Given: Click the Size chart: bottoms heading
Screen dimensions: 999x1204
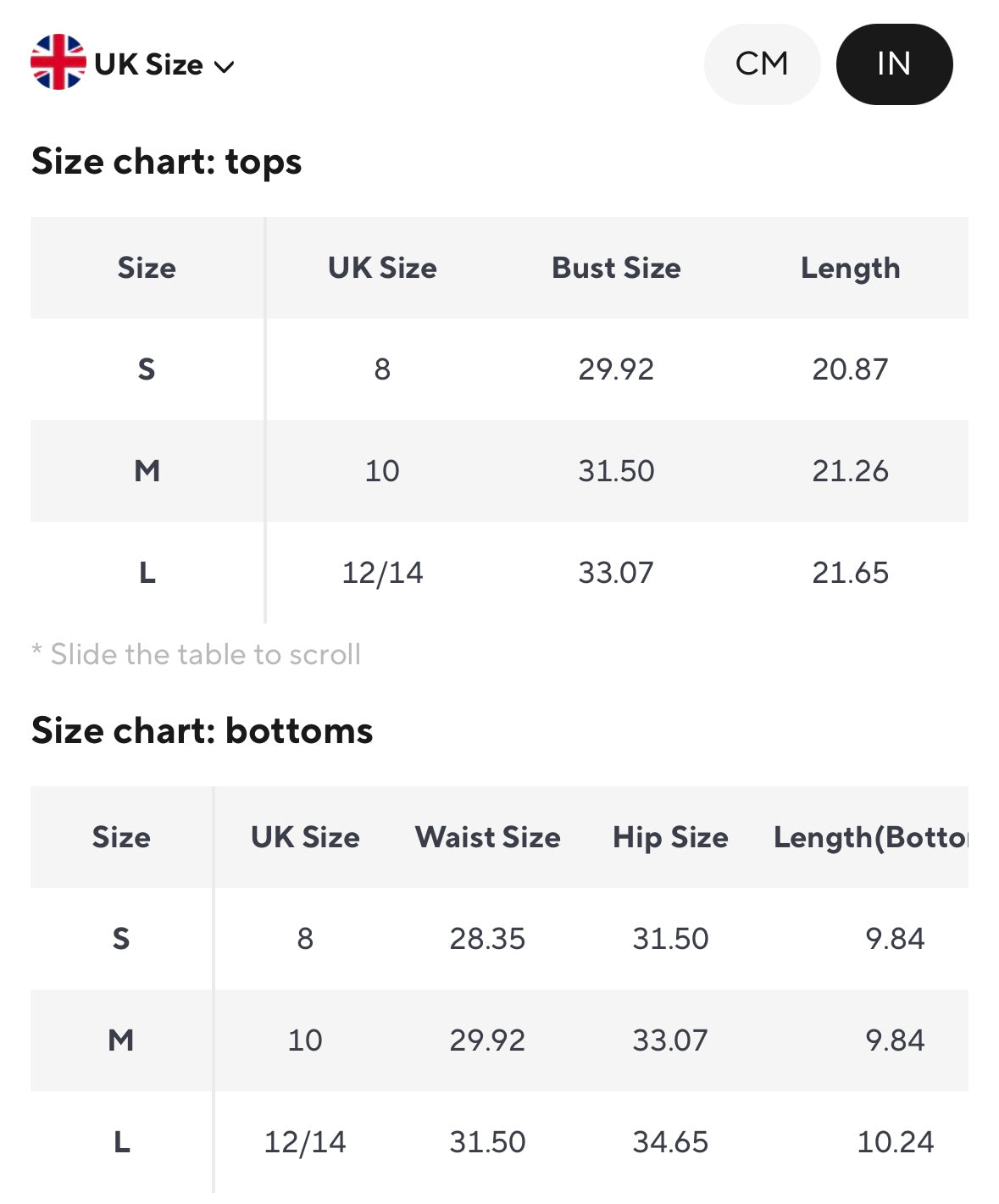Looking at the screenshot, I should pos(202,731).
